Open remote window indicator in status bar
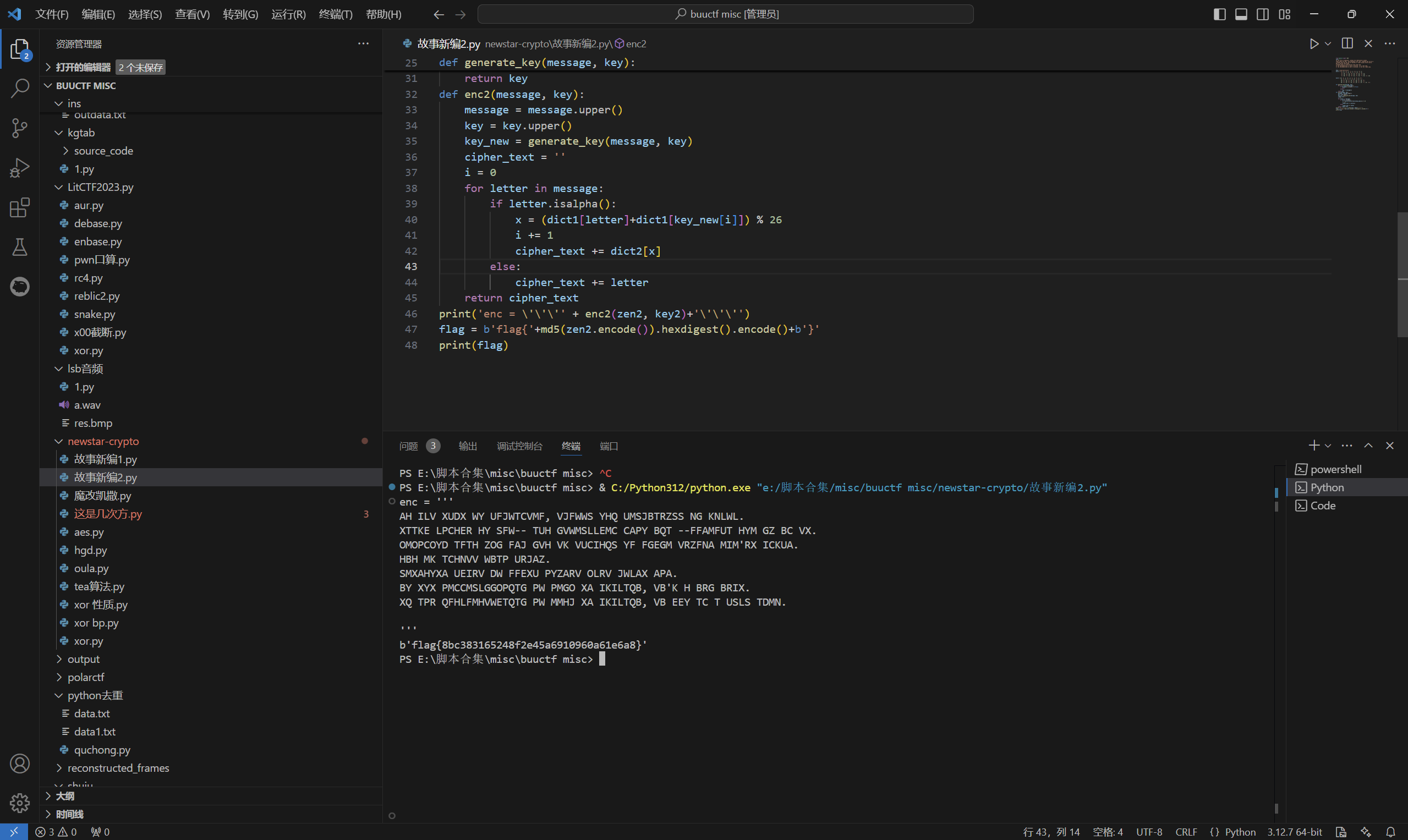Viewport: 1408px width, 840px height. [x=14, y=832]
